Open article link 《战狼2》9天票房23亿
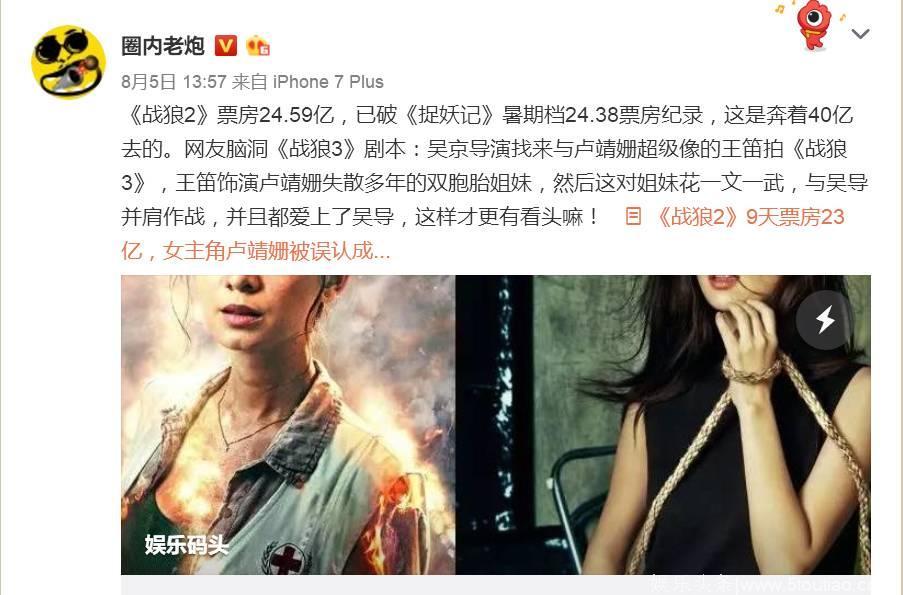Image resolution: width=903 pixels, height=595 pixels. pyautogui.click(x=750, y=217)
